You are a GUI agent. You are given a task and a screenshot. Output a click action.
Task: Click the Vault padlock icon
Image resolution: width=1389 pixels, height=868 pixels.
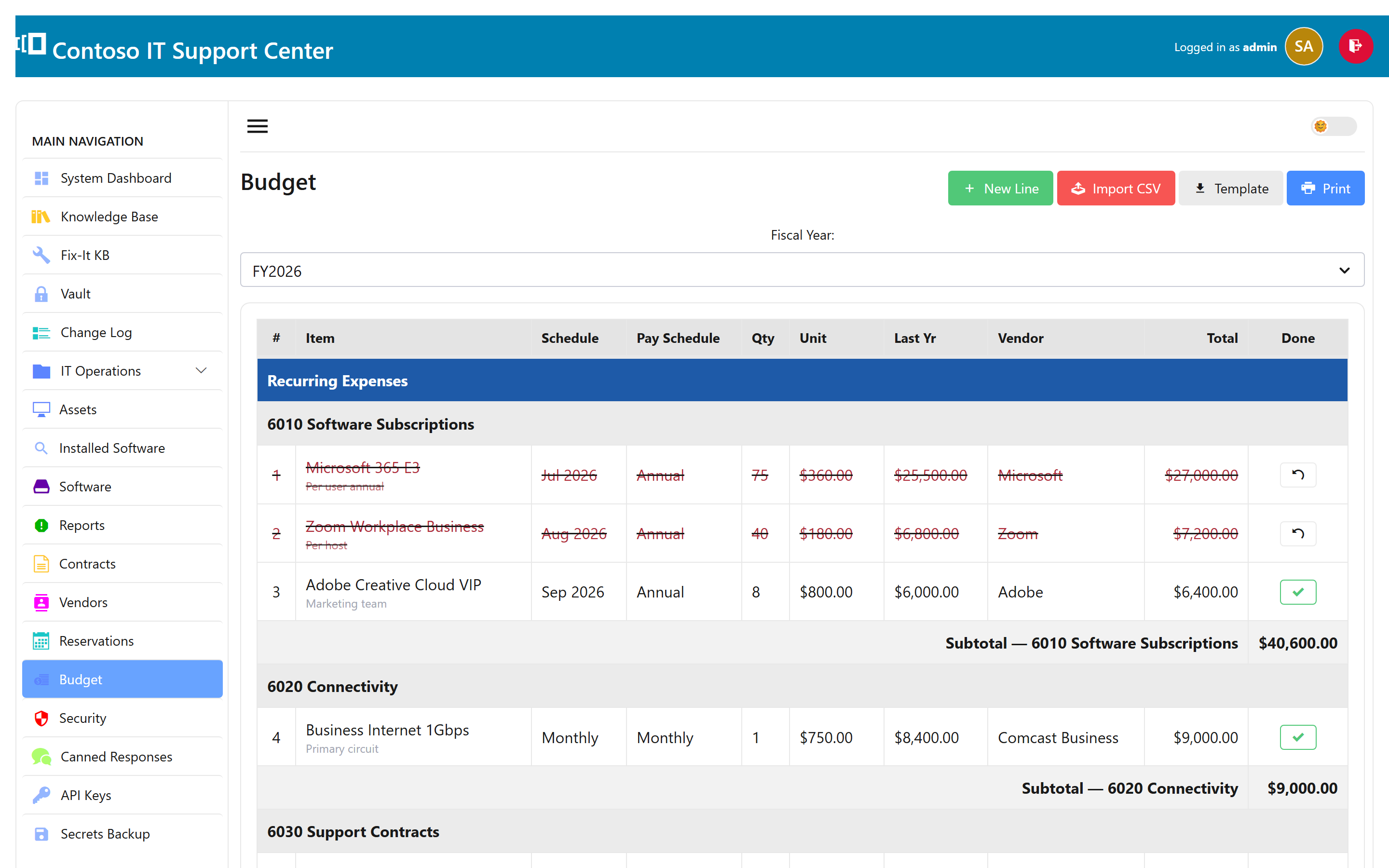point(41,294)
